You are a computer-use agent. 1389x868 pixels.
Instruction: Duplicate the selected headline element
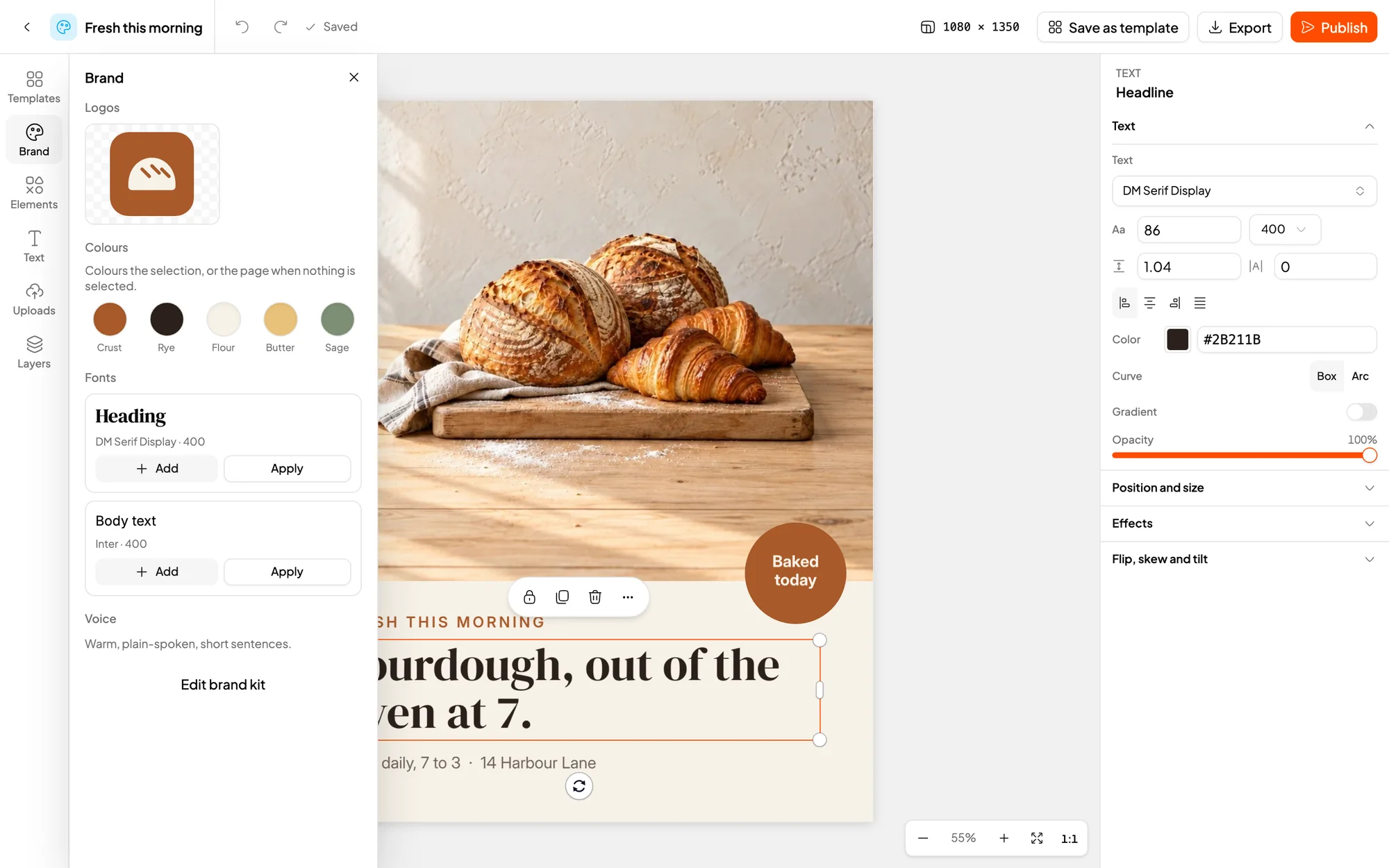[x=563, y=597]
